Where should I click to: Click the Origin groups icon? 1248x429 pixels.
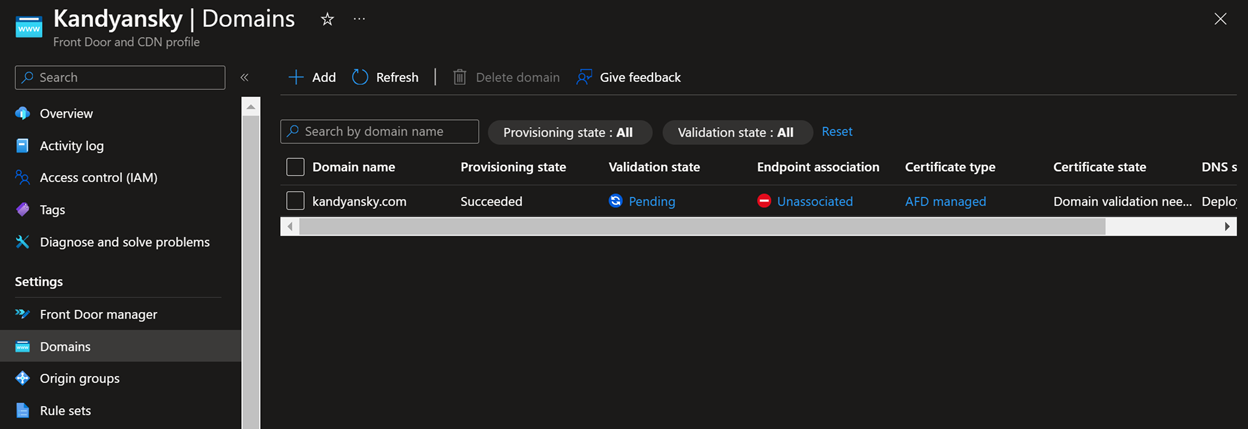tap(23, 378)
